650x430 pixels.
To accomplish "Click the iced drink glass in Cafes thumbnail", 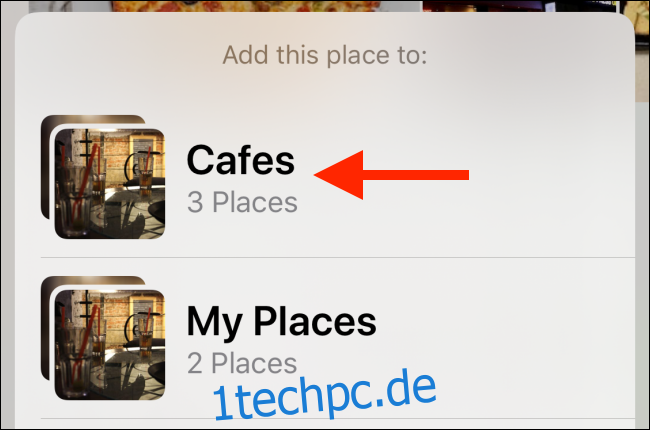I will tap(75, 198).
